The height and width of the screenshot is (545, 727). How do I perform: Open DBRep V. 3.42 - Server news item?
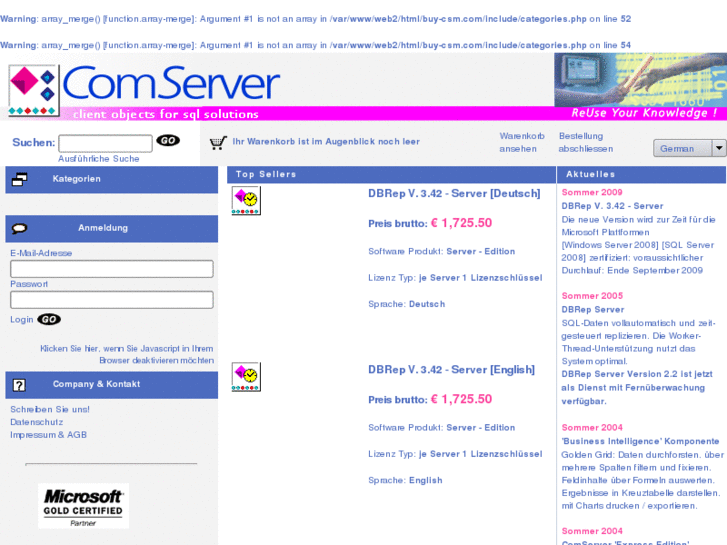click(x=612, y=206)
